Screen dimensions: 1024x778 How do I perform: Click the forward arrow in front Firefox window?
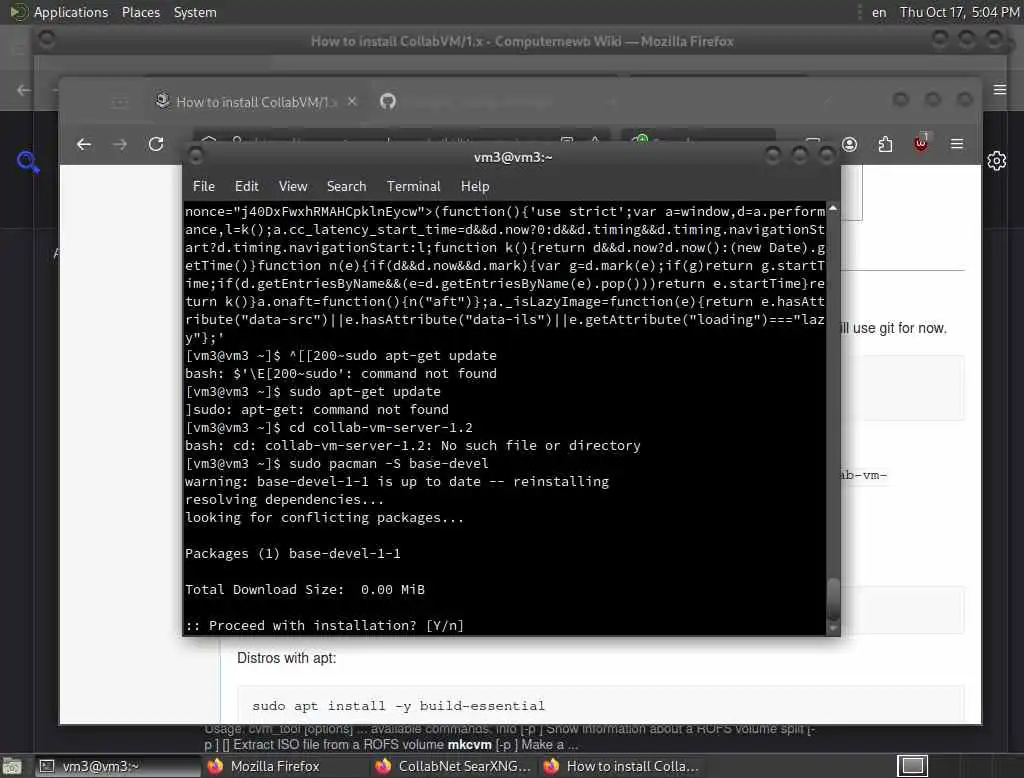(x=120, y=144)
